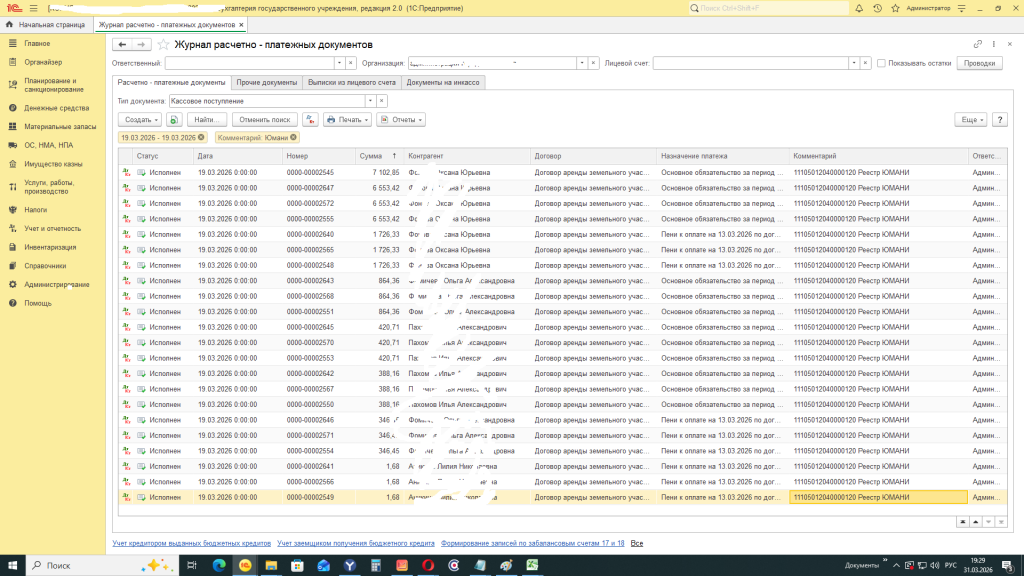1024x576 pixels.
Task: Switch to Начальная страница tab
Action: 46,25
